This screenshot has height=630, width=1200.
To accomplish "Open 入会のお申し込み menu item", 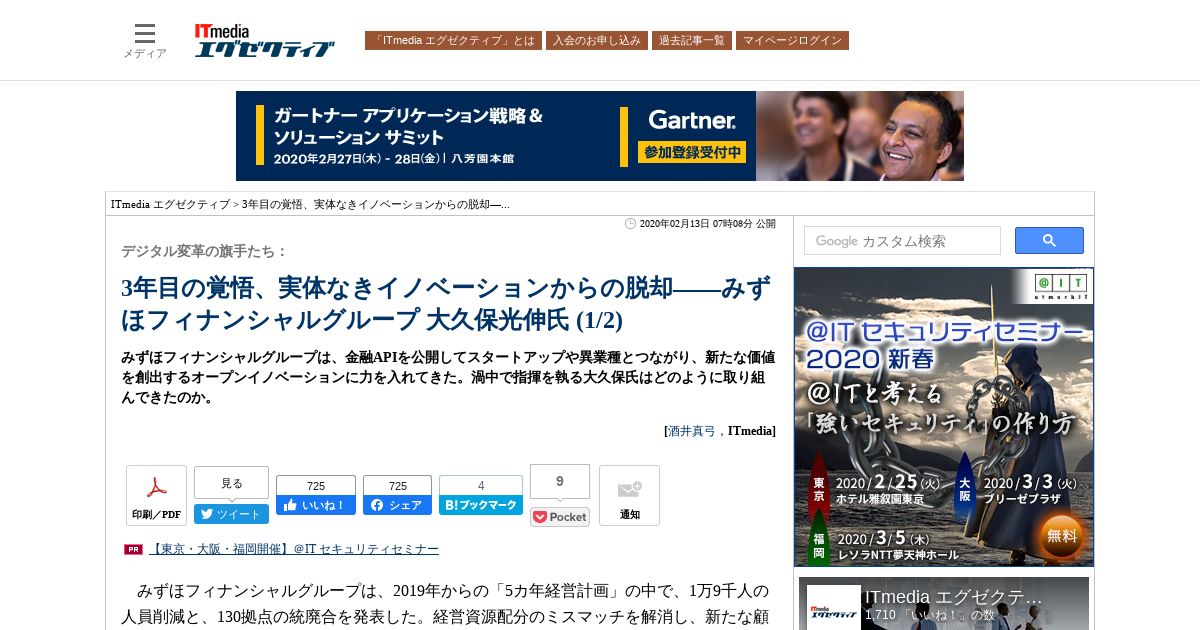I will (x=597, y=41).
